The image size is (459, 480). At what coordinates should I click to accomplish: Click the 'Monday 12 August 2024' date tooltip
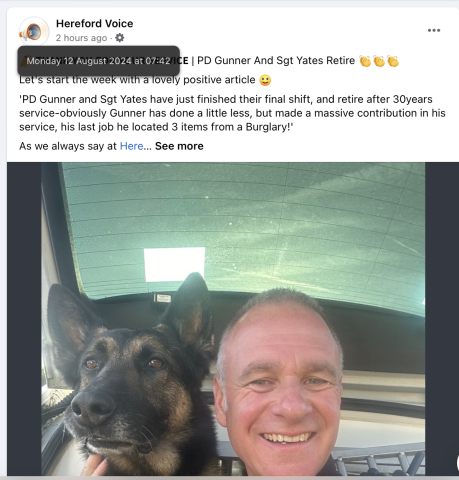pos(99,61)
